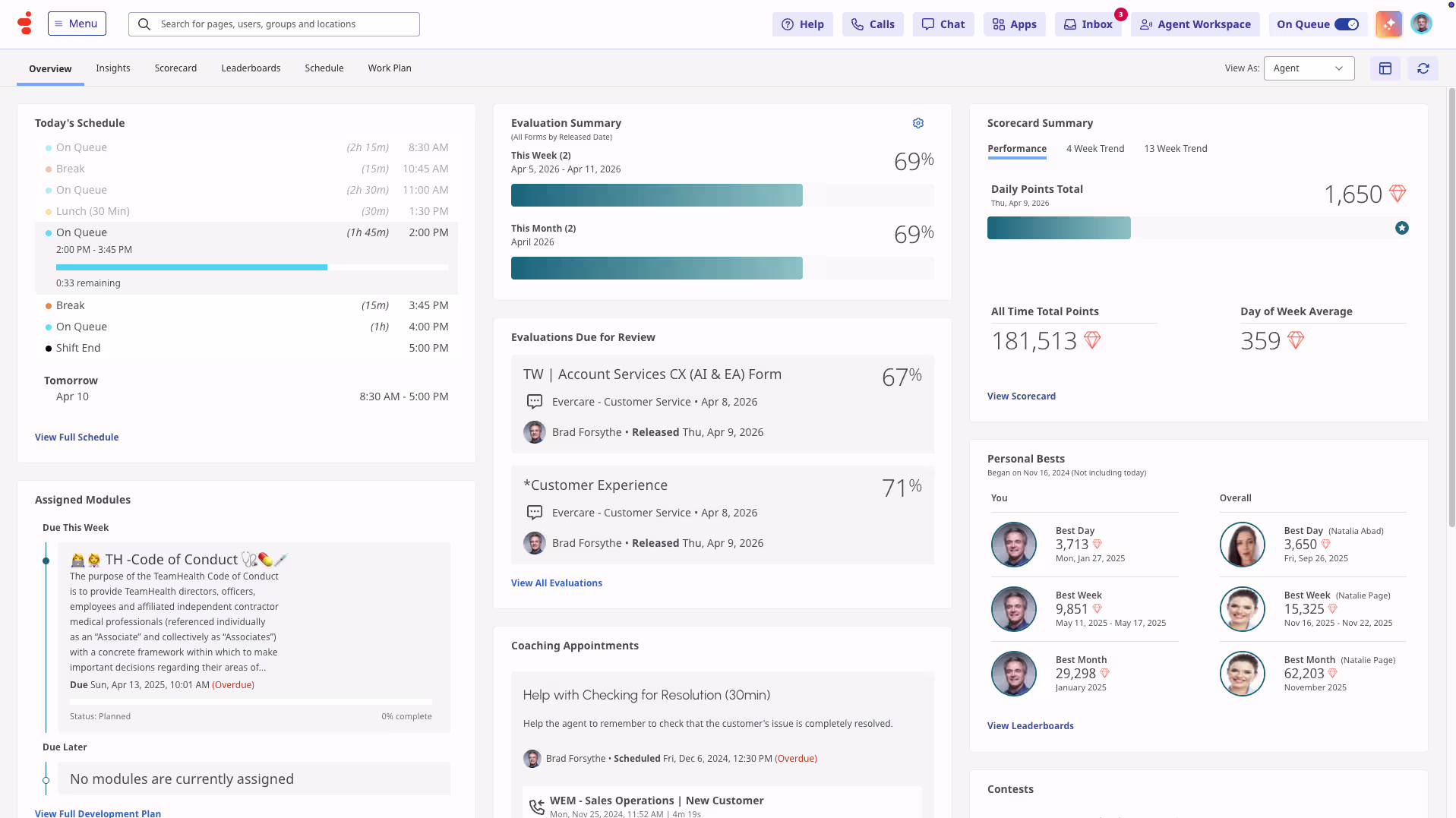Select Tomorrow Apr 10 schedule entry
Image resolution: width=1456 pixels, height=818 pixels.
(246, 396)
